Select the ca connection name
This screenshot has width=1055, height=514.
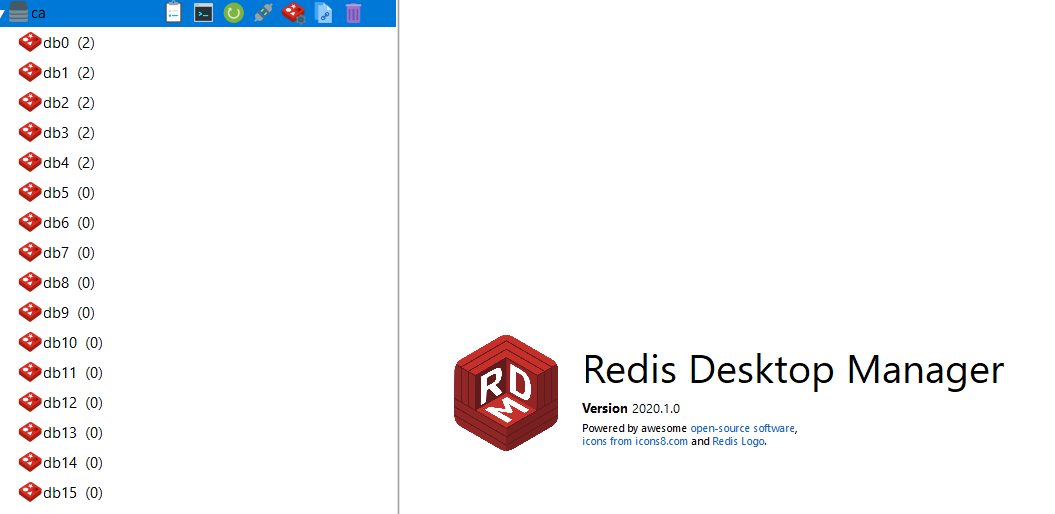click(x=38, y=13)
